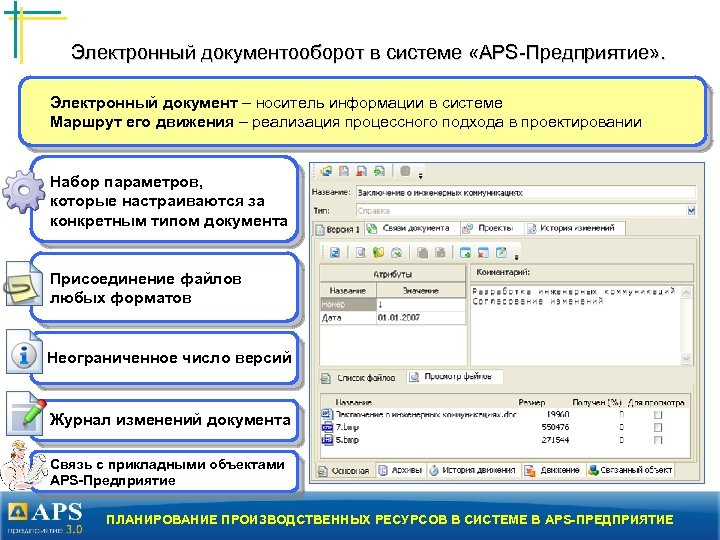Click the file size 550476

[x=555, y=427]
